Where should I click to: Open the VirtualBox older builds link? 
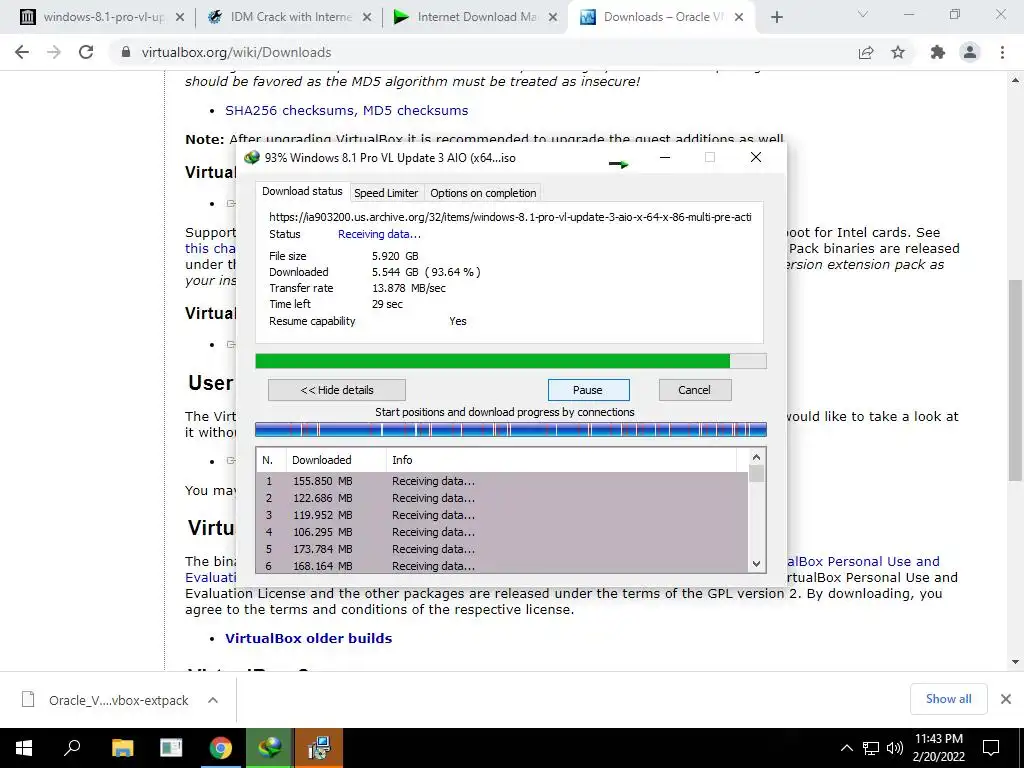pos(308,638)
